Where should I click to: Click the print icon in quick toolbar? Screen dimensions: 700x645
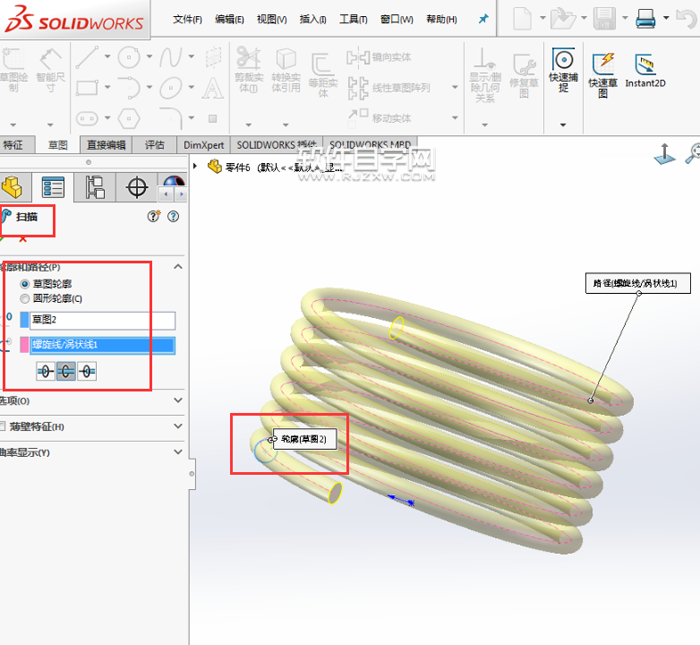click(x=646, y=19)
